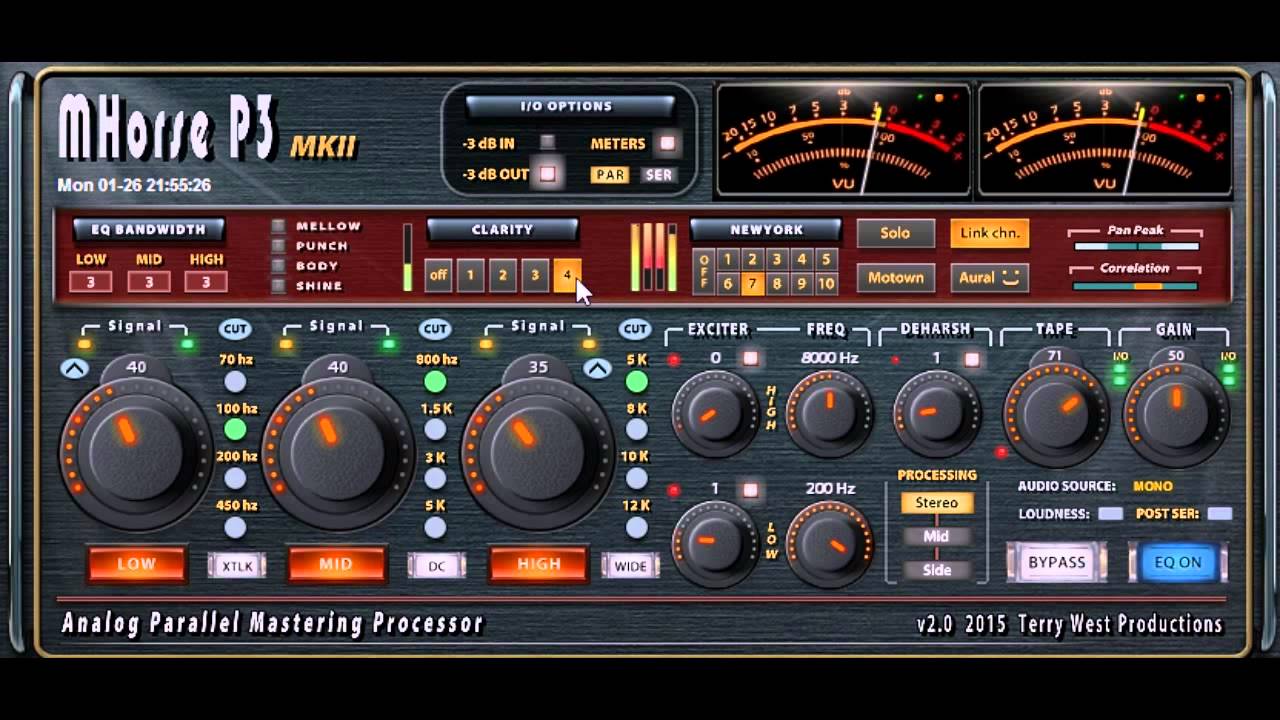Image resolution: width=1280 pixels, height=720 pixels.
Task: Click the XTLK button
Action: [237, 566]
